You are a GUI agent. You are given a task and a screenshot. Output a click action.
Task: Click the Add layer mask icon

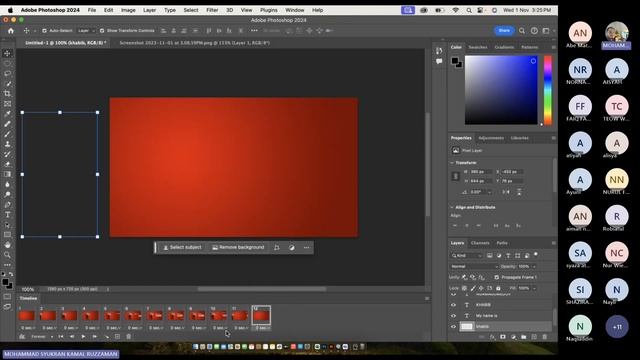(x=503, y=337)
